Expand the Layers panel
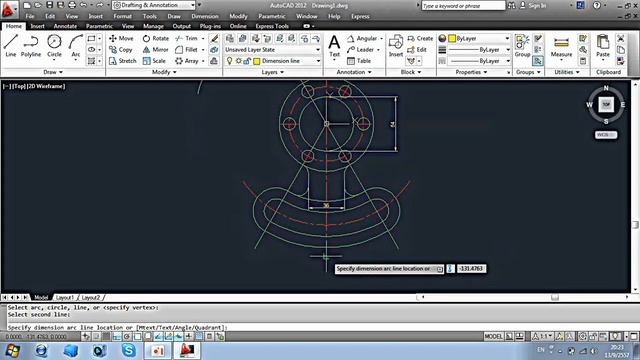640x360 pixels. click(x=273, y=72)
